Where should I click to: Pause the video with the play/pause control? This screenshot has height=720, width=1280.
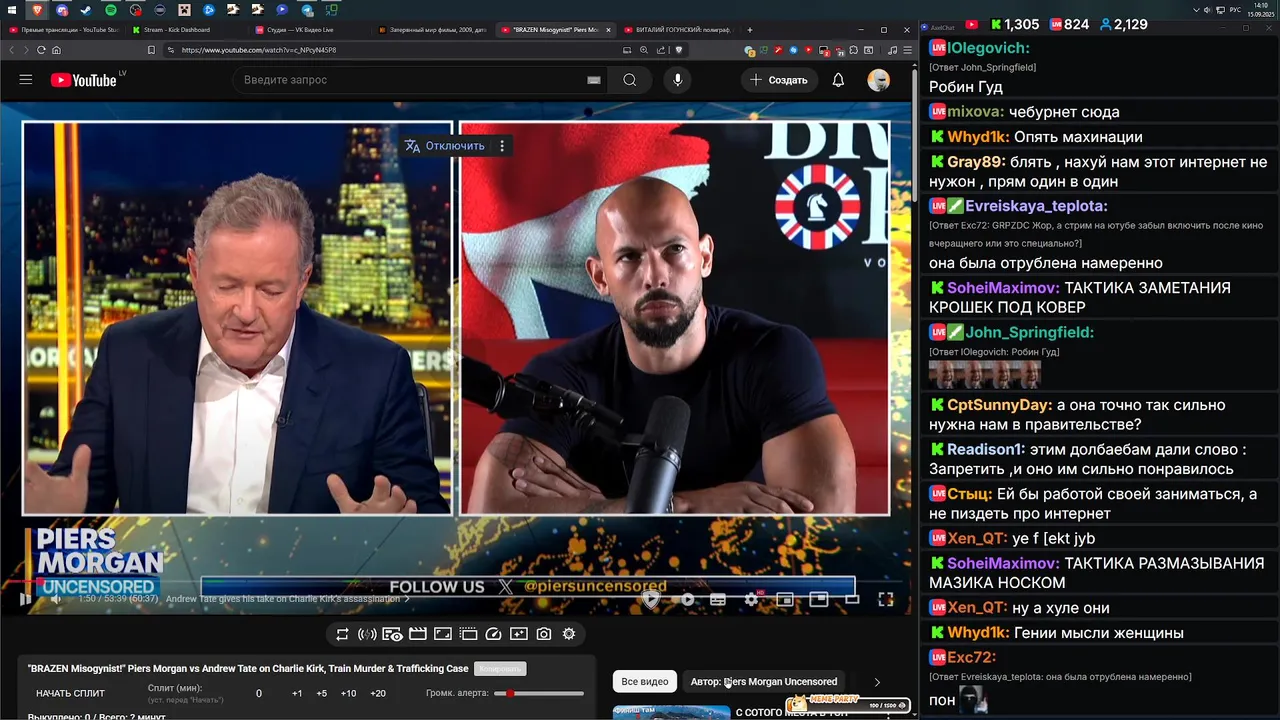pyautogui.click(x=26, y=599)
